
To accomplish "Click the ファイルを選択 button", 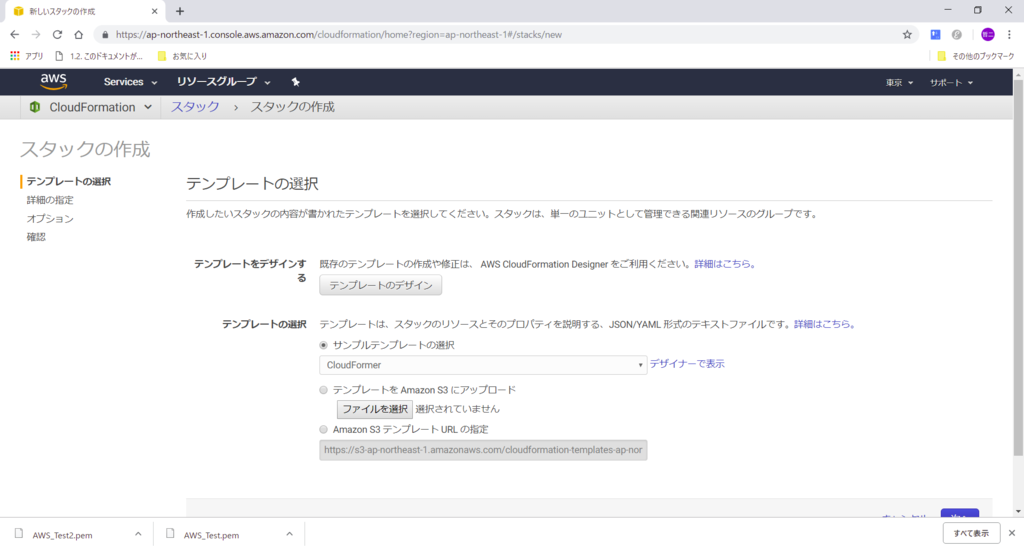I will (x=375, y=409).
